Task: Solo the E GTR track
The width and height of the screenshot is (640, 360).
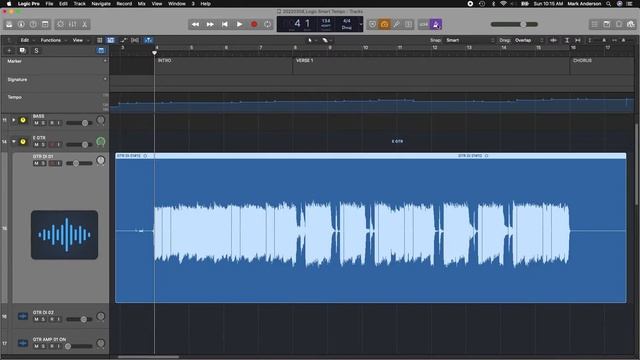Action: point(43,145)
